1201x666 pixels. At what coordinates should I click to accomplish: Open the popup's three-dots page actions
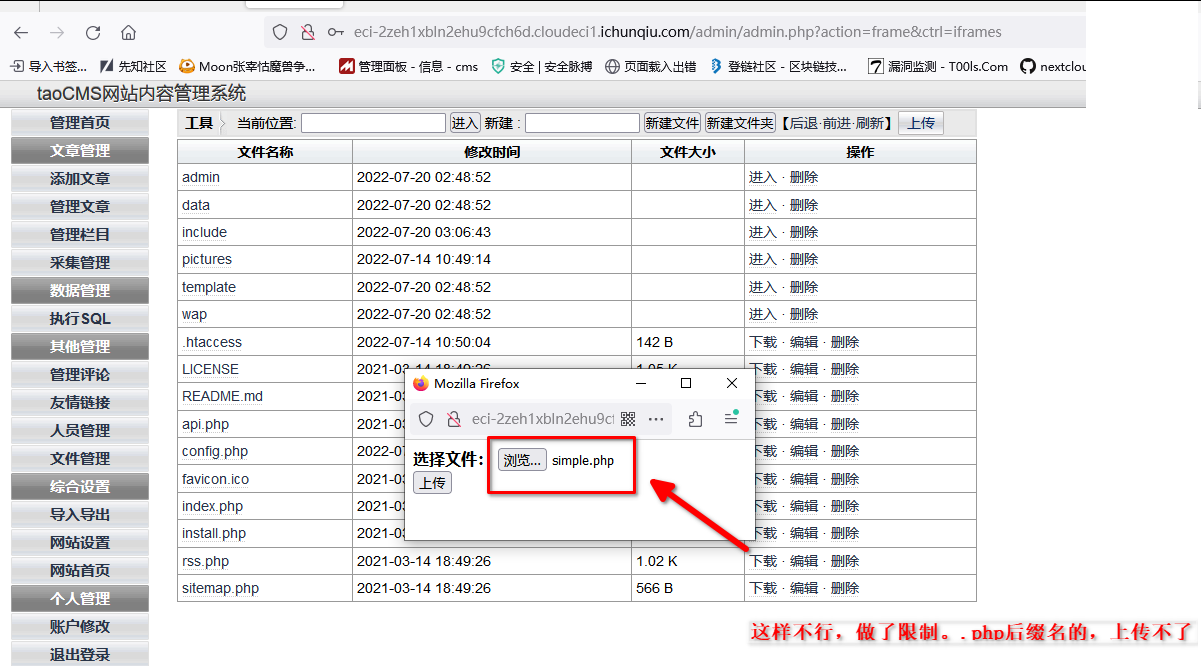pos(656,419)
